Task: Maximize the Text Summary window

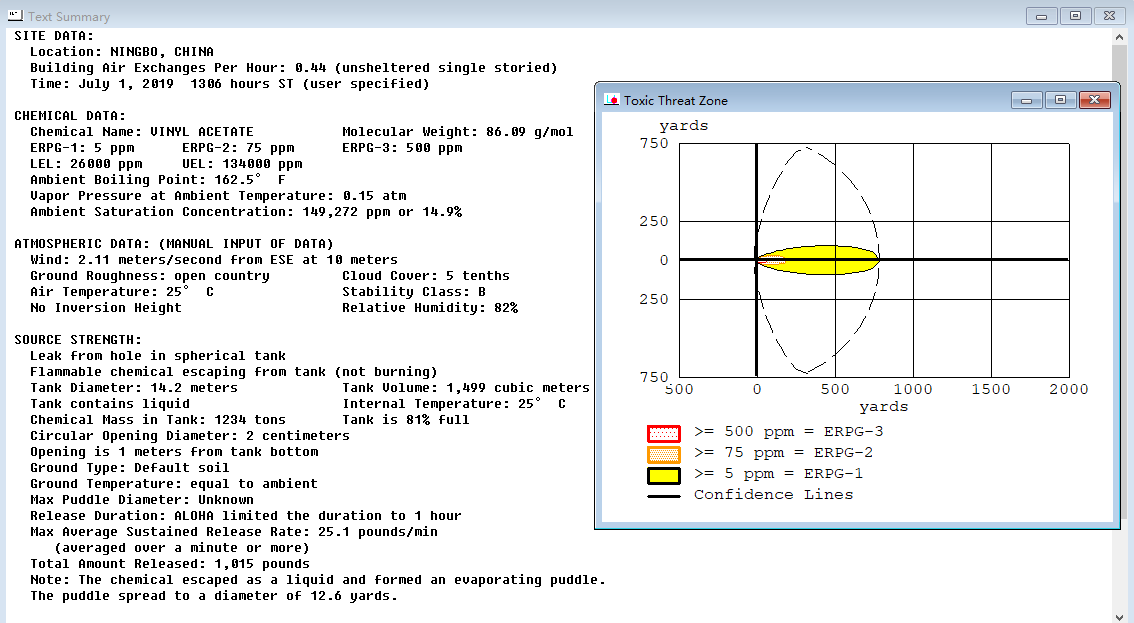Action: [1075, 16]
